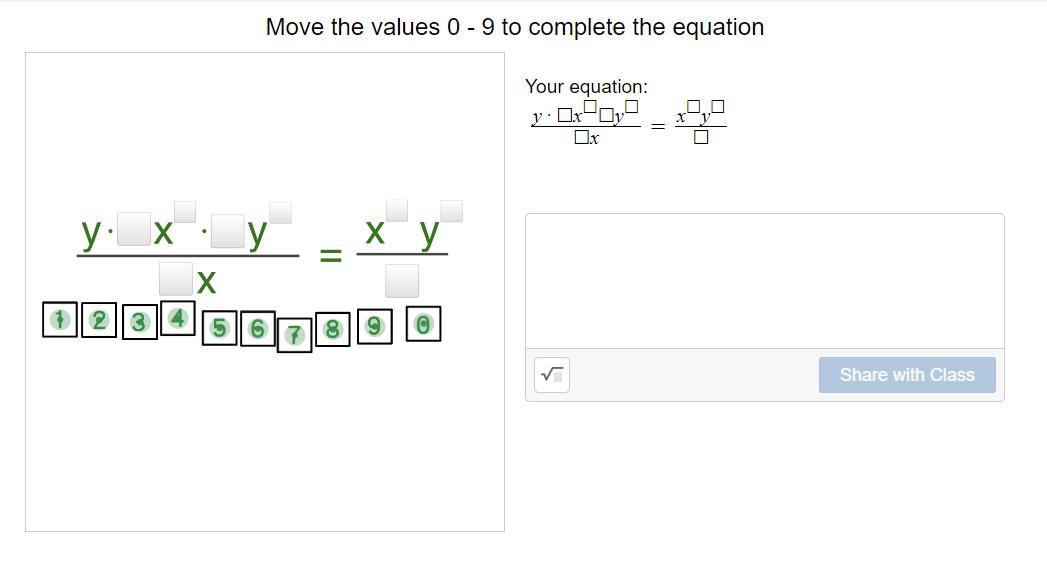Click the number 4 tile
Image resolution: width=1047 pixels, height=568 pixels.
(x=178, y=318)
